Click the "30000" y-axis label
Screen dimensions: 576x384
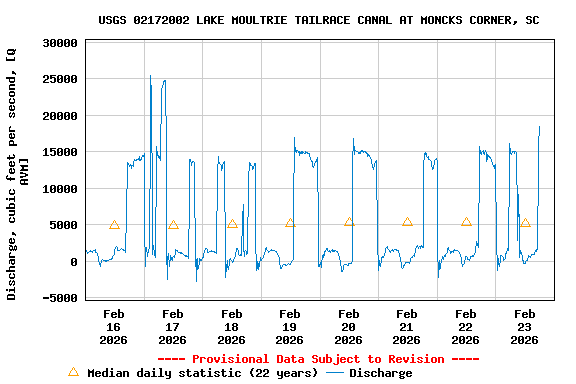tap(60, 43)
